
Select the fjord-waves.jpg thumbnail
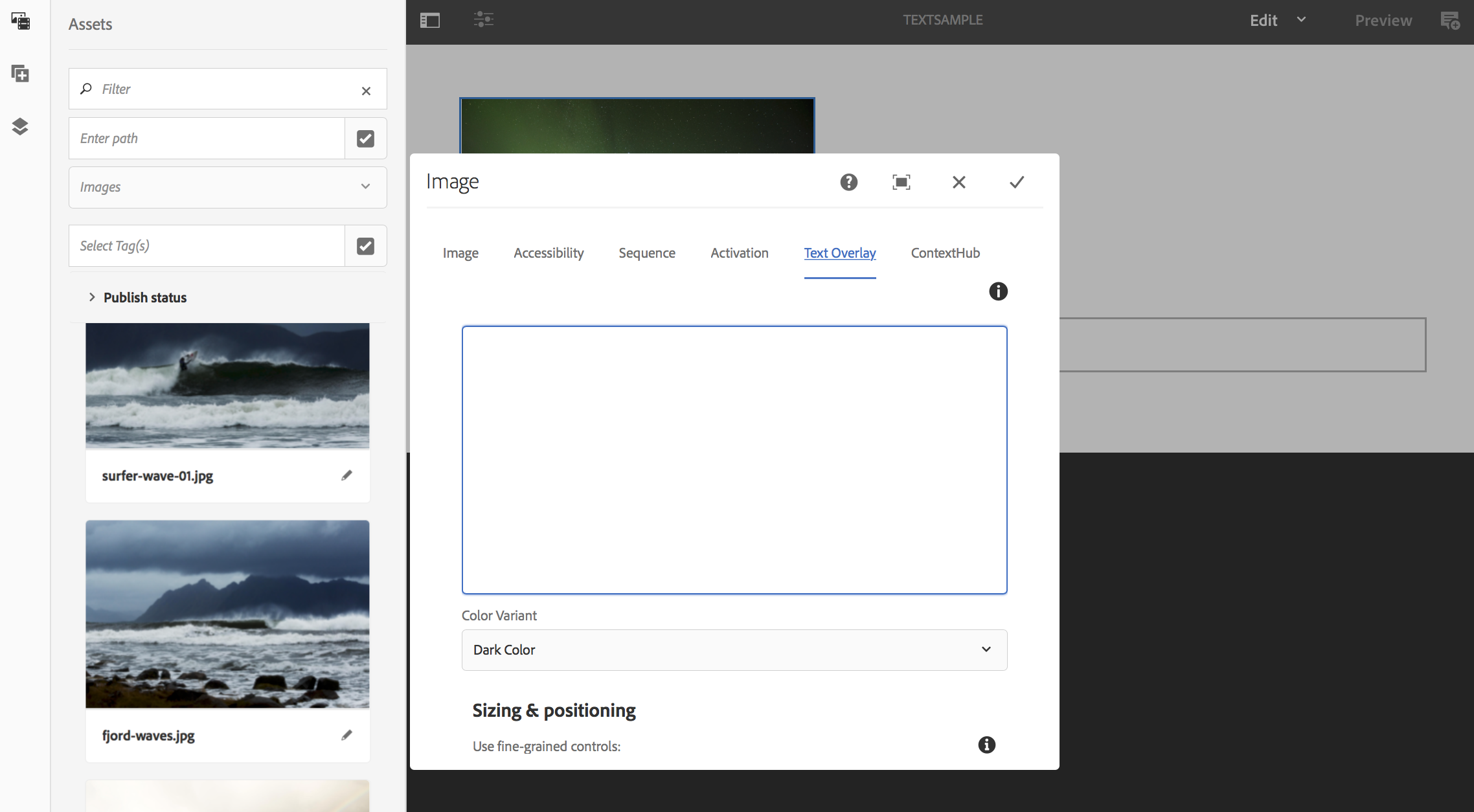[x=227, y=614]
